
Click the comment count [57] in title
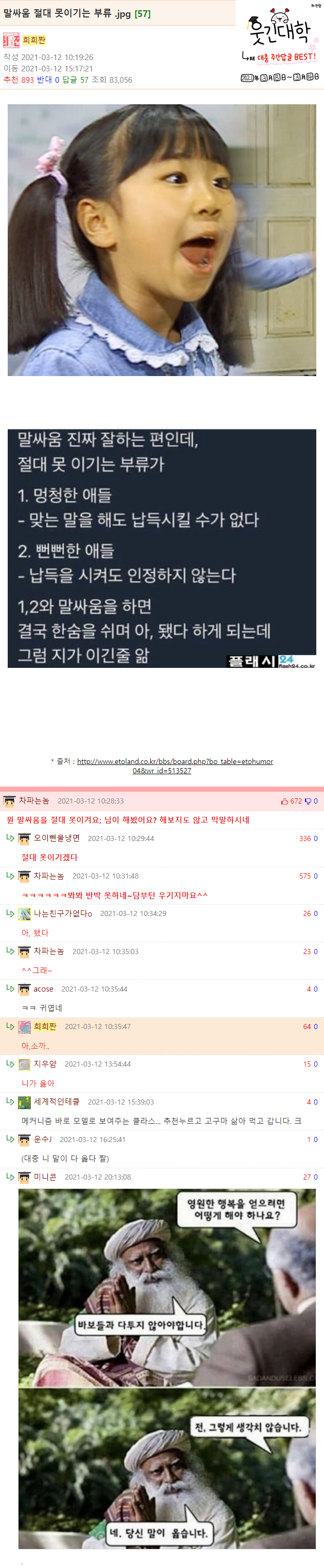click(142, 13)
